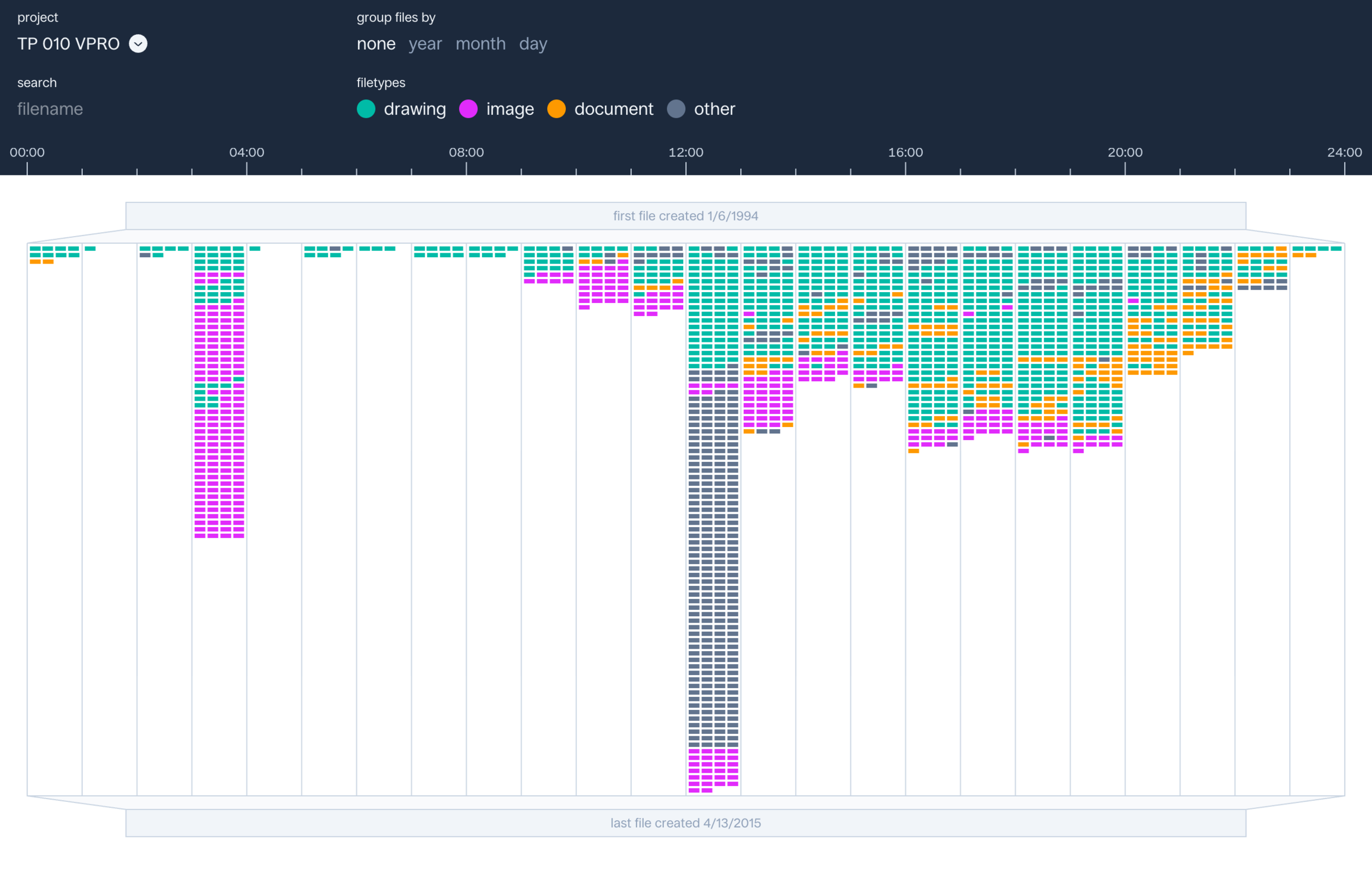1372x878 pixels.
Task: Select group files by none
Action: coord(376,44)
